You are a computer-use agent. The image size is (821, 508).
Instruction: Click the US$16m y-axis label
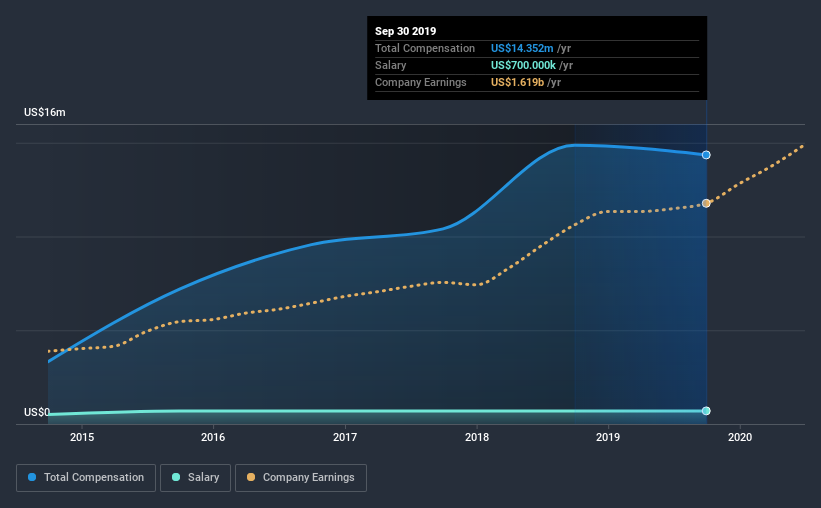45,113
